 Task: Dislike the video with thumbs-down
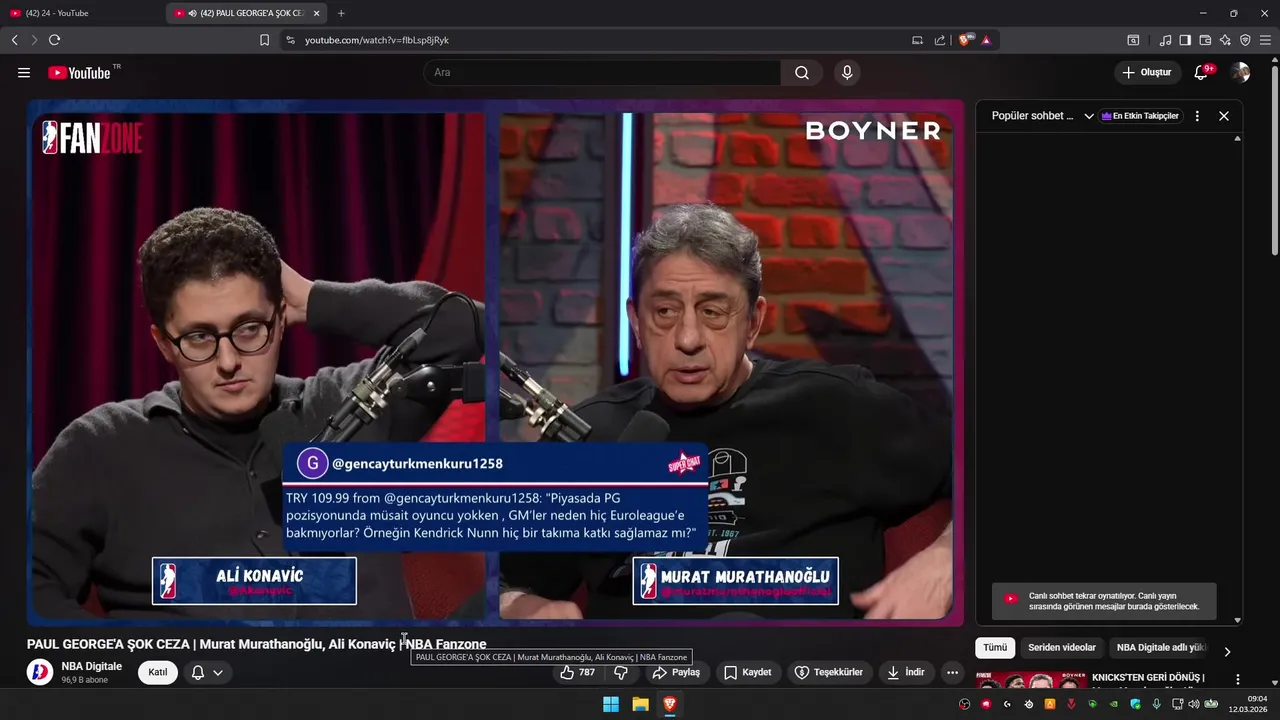coord(620,672)
